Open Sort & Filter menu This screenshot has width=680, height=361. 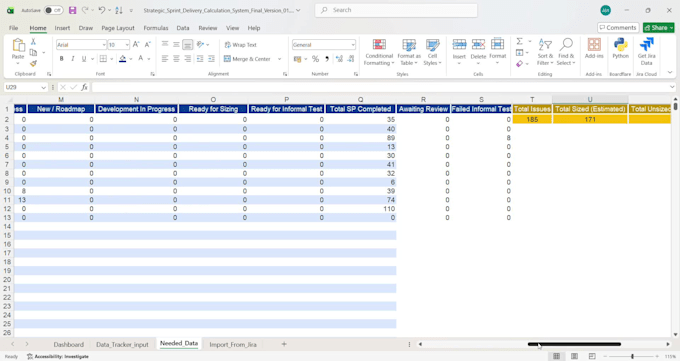point(545,52)
